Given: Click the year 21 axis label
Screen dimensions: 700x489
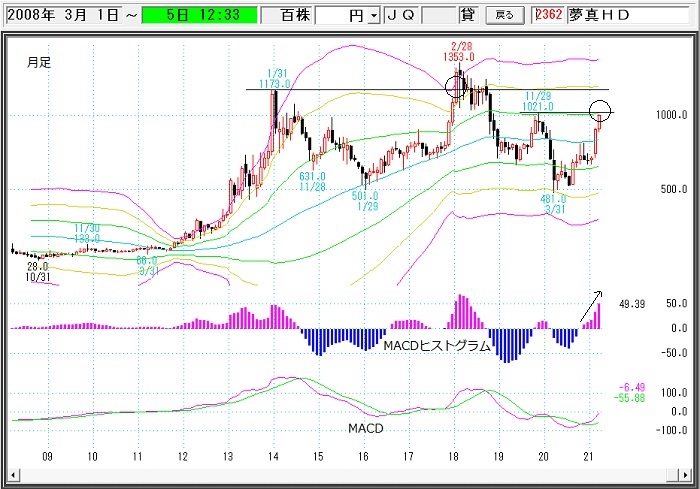Looking at the screenshot, I should pos(588,456).
